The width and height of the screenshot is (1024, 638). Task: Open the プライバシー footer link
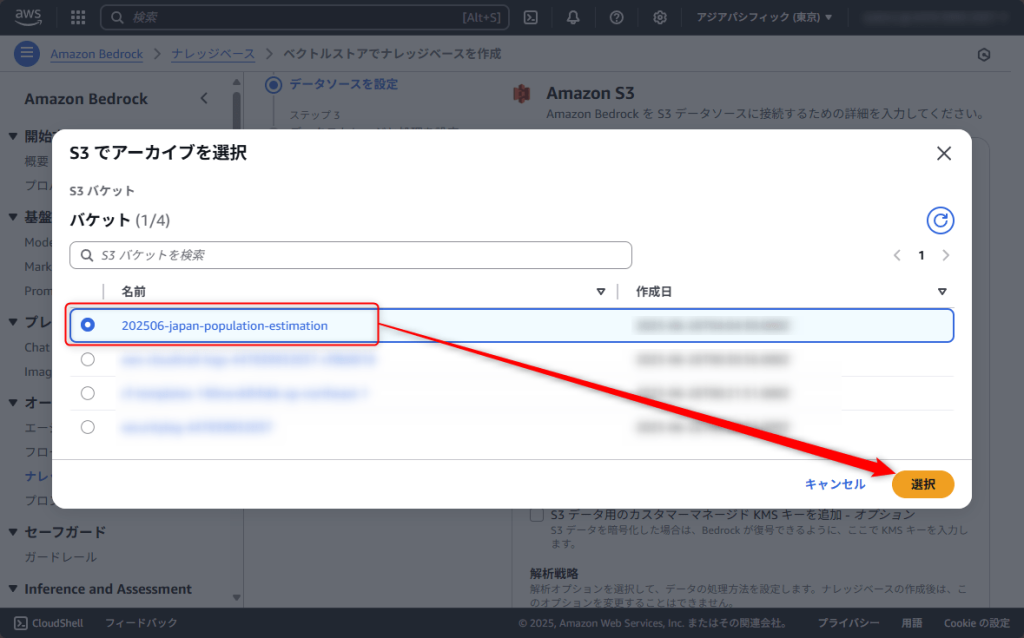point(848,623)
